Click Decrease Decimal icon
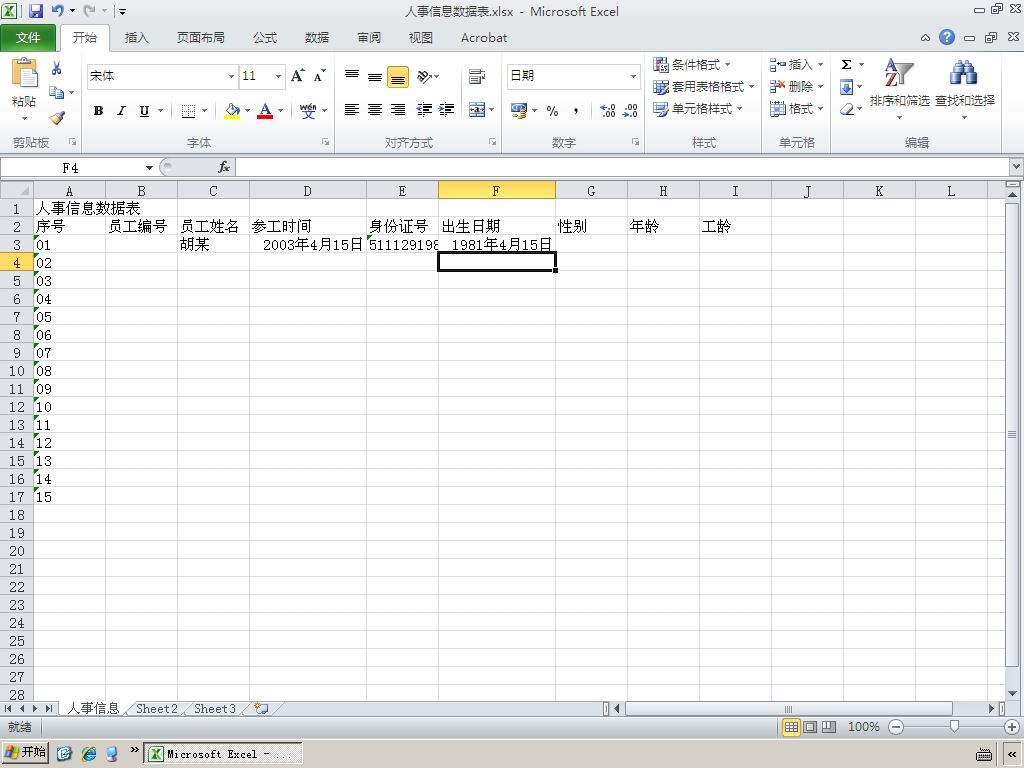 [630, 111]
